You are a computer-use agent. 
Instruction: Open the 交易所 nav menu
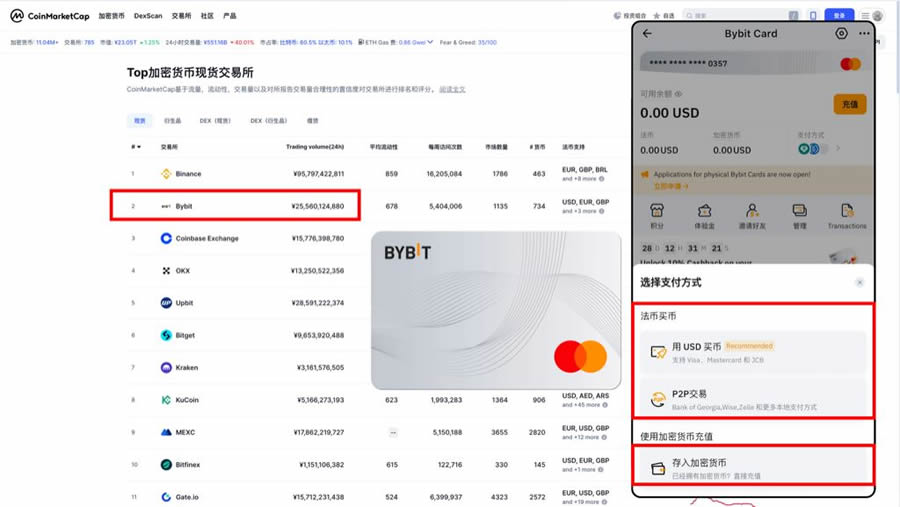click(181, 16)
